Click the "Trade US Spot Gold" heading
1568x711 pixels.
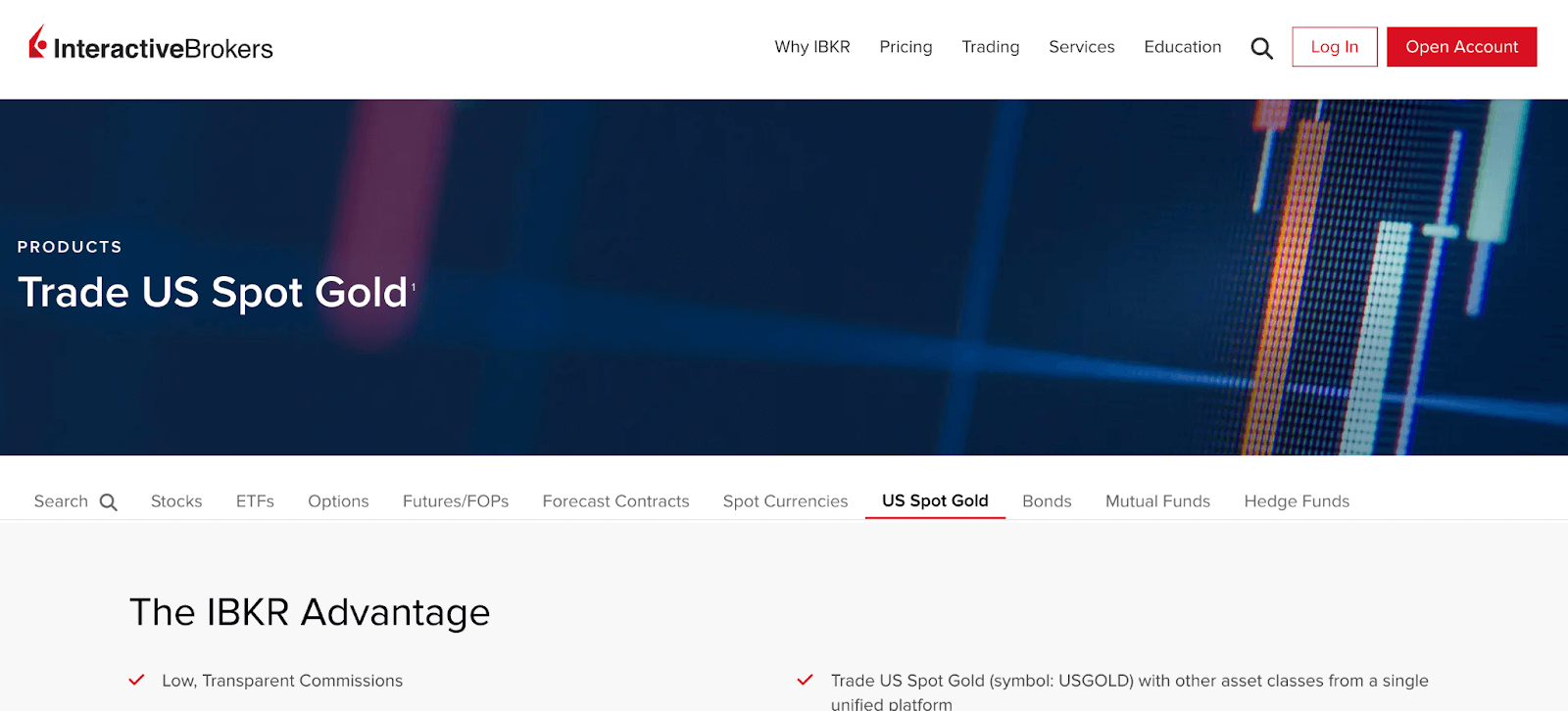point(213,292)
